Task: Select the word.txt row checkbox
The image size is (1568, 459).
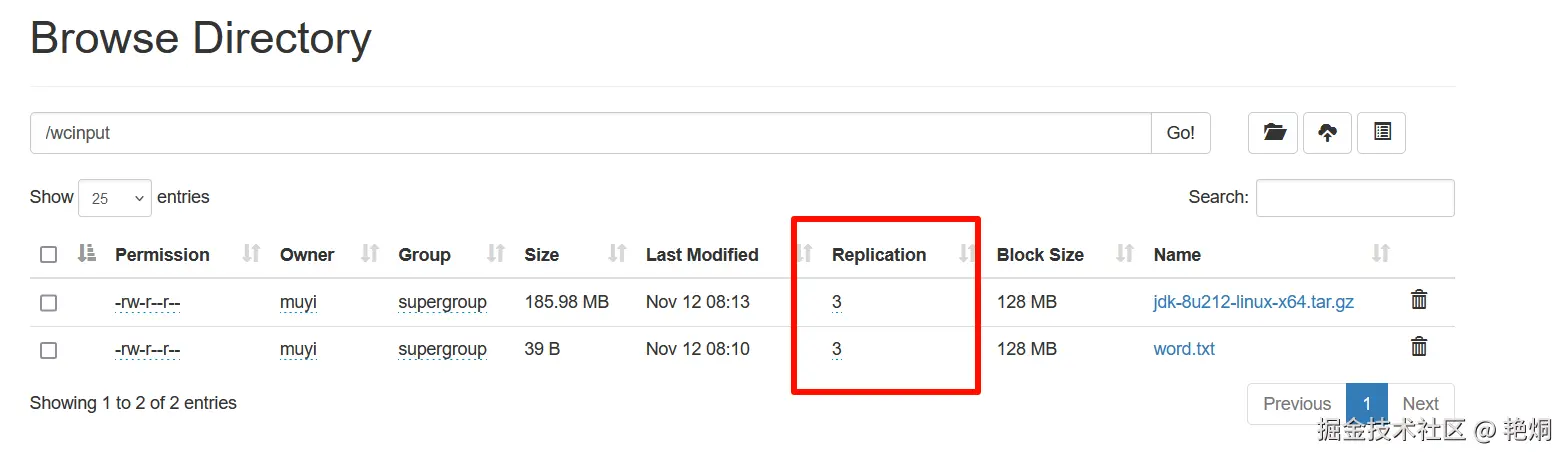Action: point(48,350)
